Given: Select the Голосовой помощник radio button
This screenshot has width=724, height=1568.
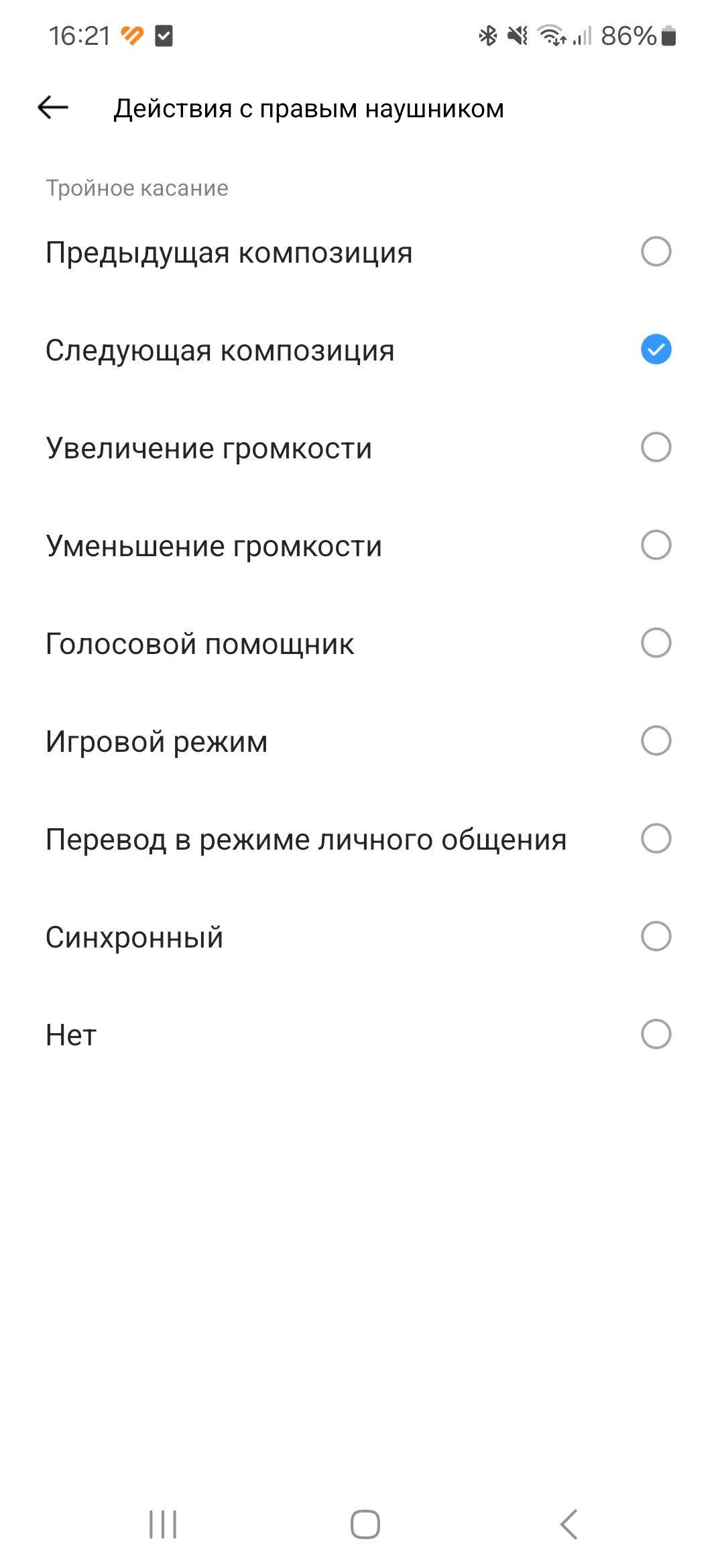Looking at the screenshot, I should (656, 643).
